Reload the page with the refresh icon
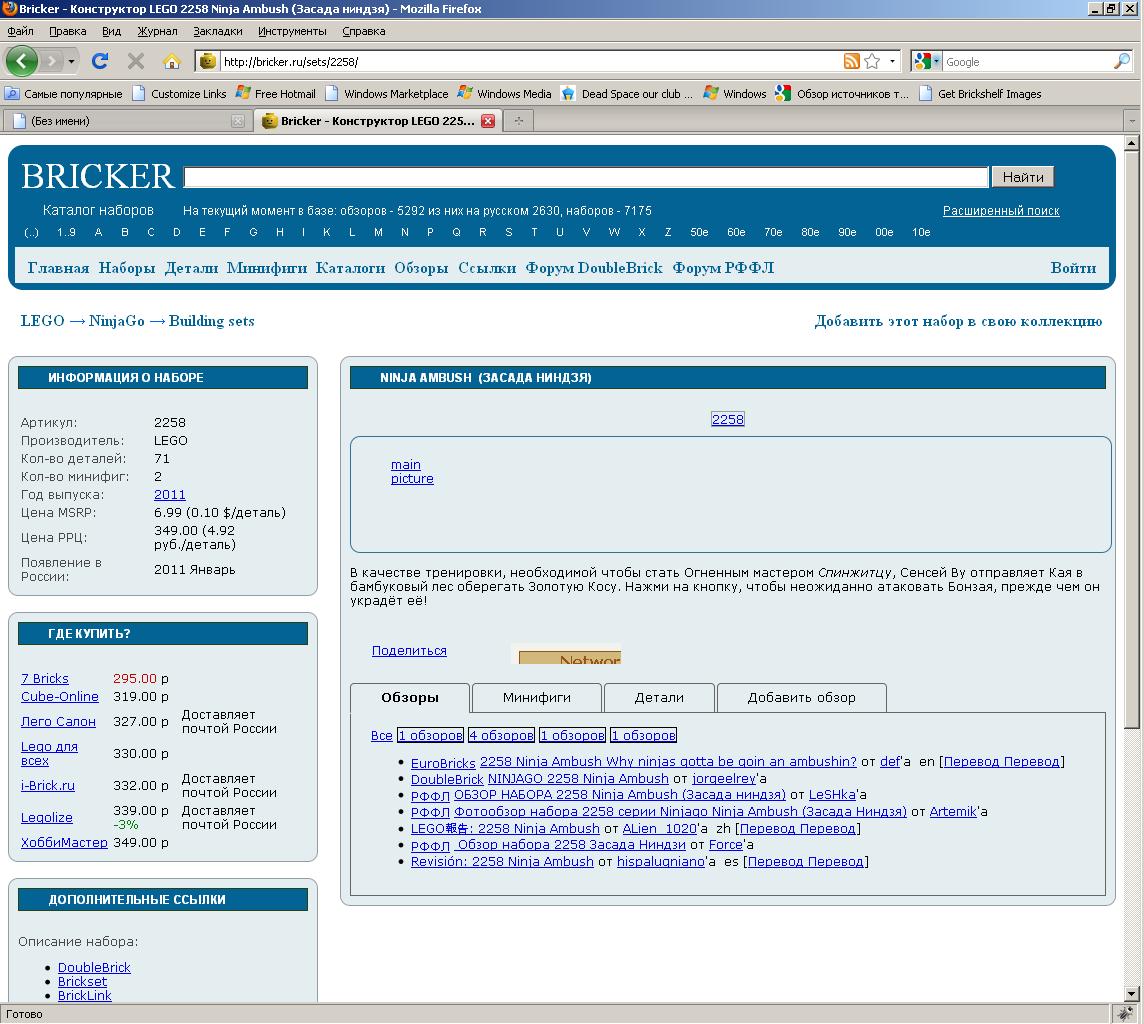Image resolution: width=1144 pixels, height=1024 pixels. coord(100,61)
